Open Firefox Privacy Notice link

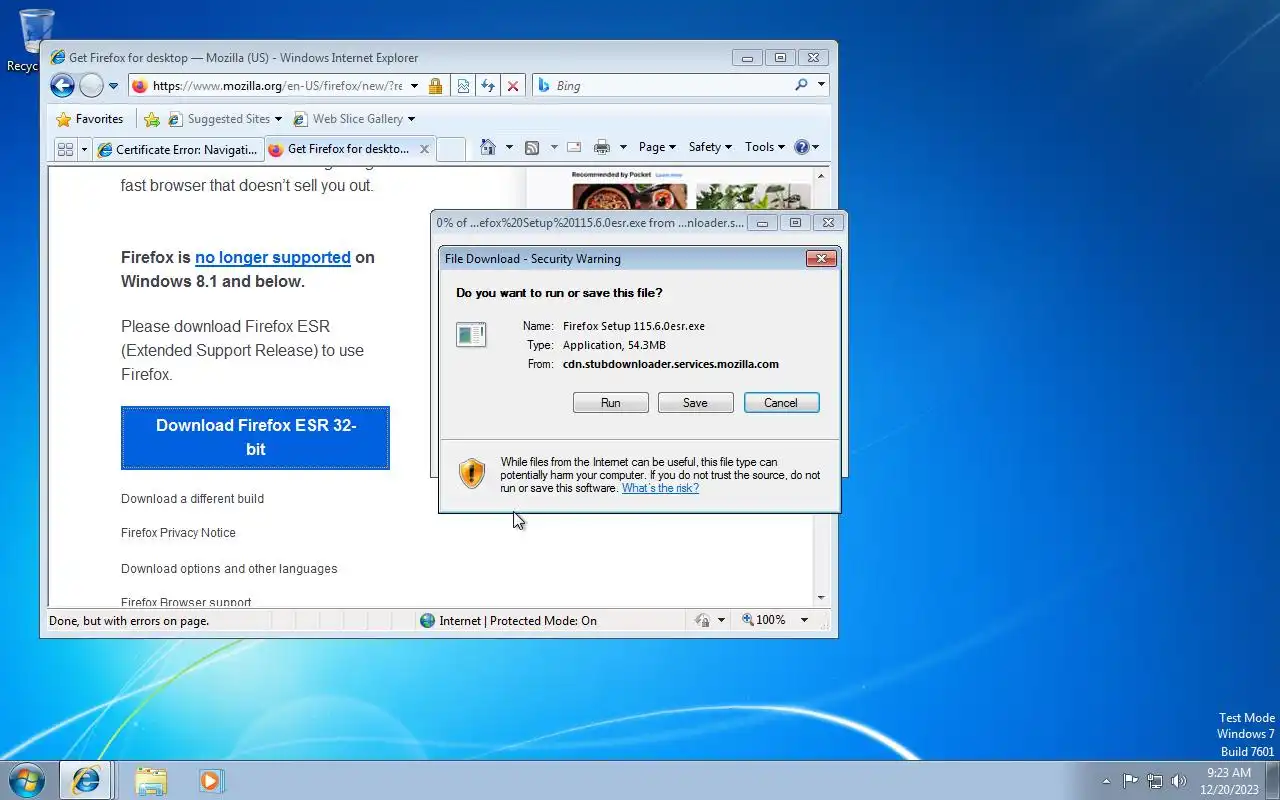pos(178,533)
